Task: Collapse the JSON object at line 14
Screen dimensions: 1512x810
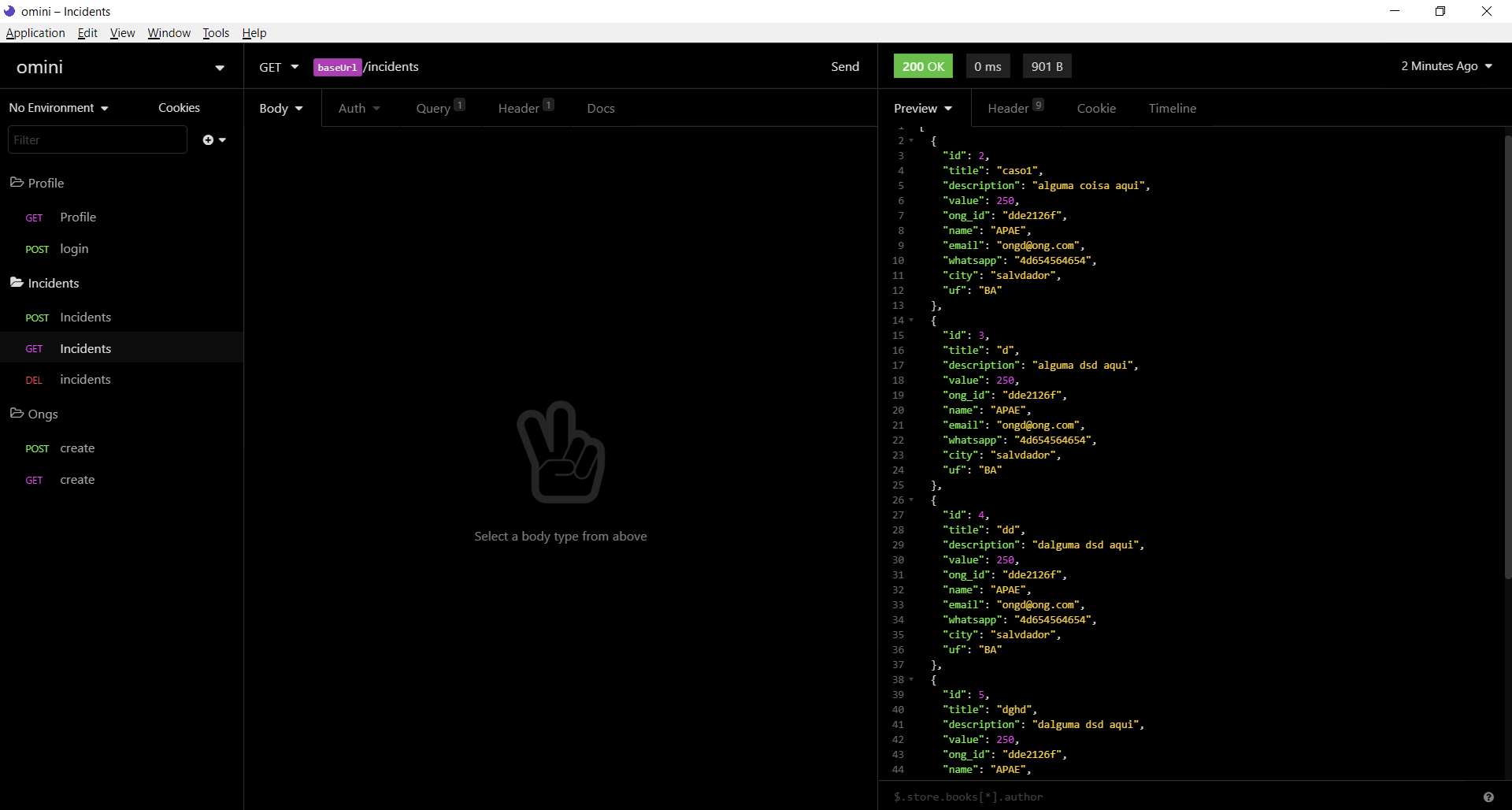Action: coord(913,321)
